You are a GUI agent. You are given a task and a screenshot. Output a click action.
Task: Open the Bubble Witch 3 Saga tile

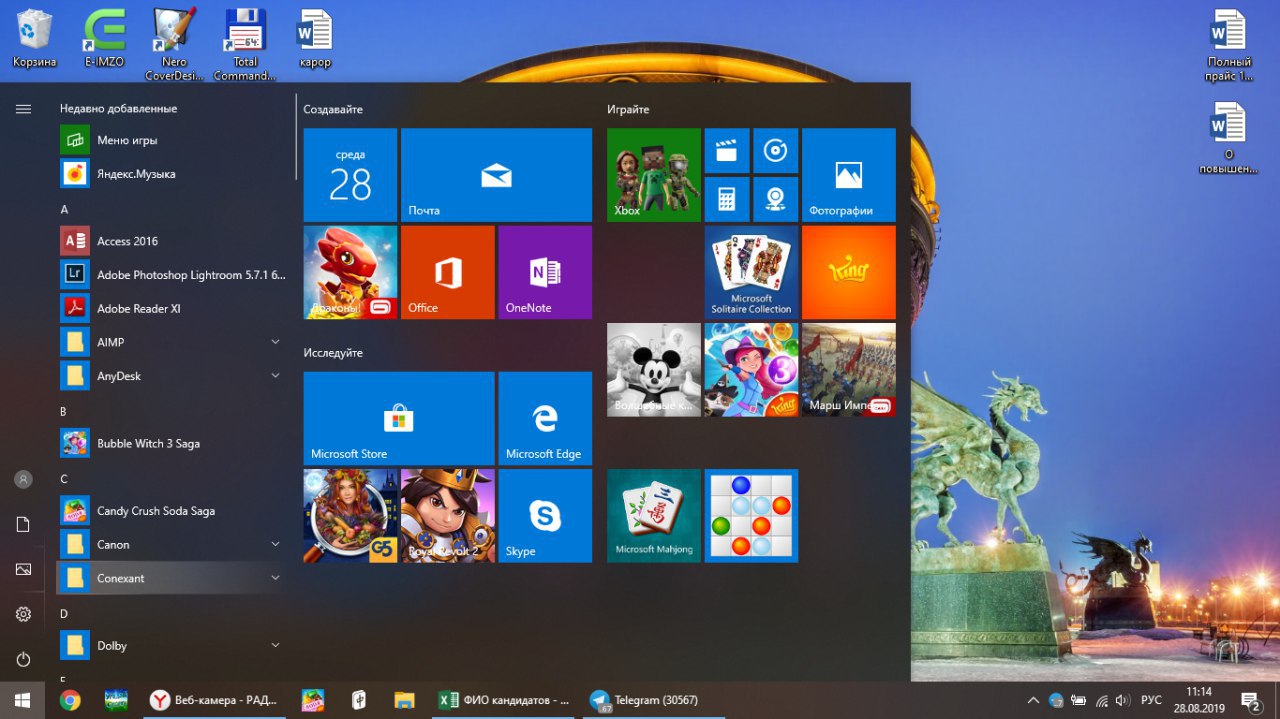pos(751,370)
